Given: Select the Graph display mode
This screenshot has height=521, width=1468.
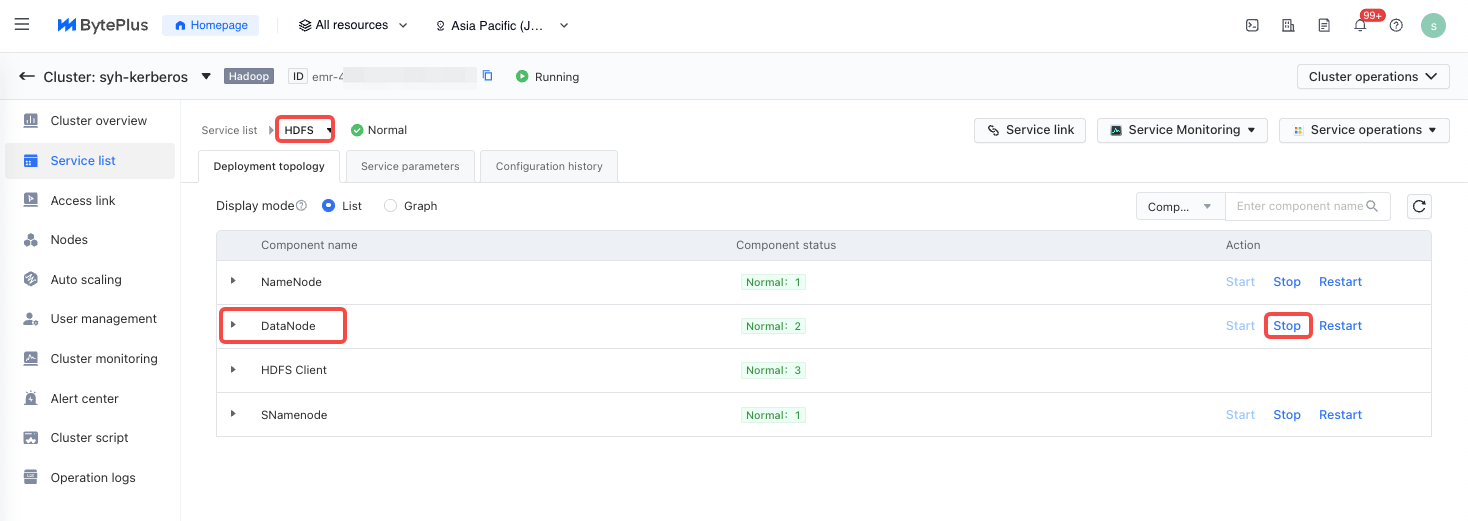Looking at the screenshot, I should click(x=391, y=206).
